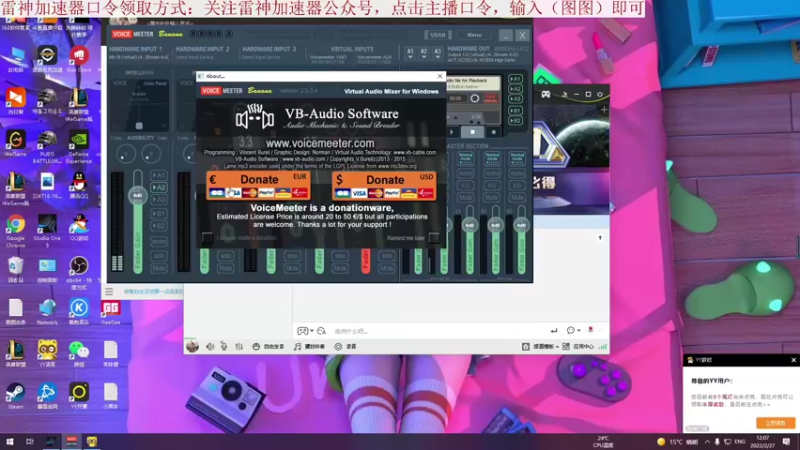Toggle cassette recorder A2 output button

tap(515, 89)
